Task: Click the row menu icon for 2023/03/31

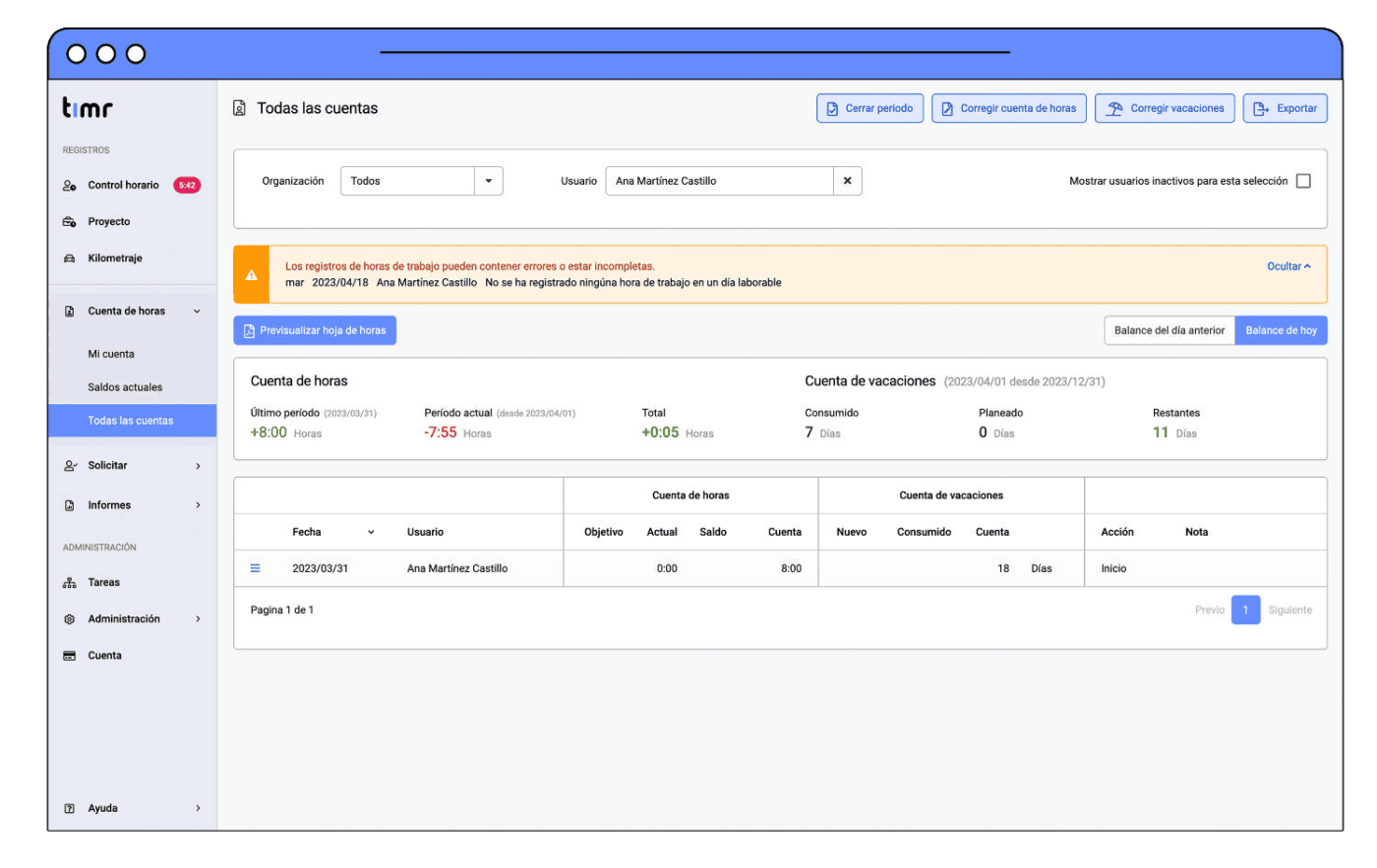Action: click(x=255, y=568)
